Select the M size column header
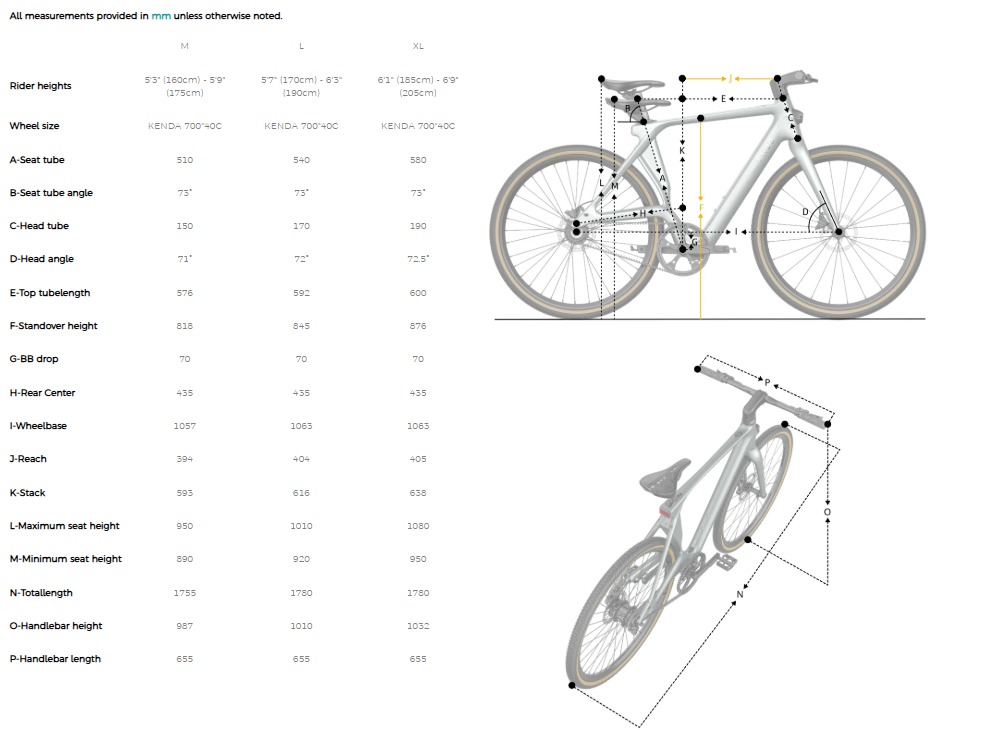The image size is (992, 730). pyautogui.click(x=185, y=46)
